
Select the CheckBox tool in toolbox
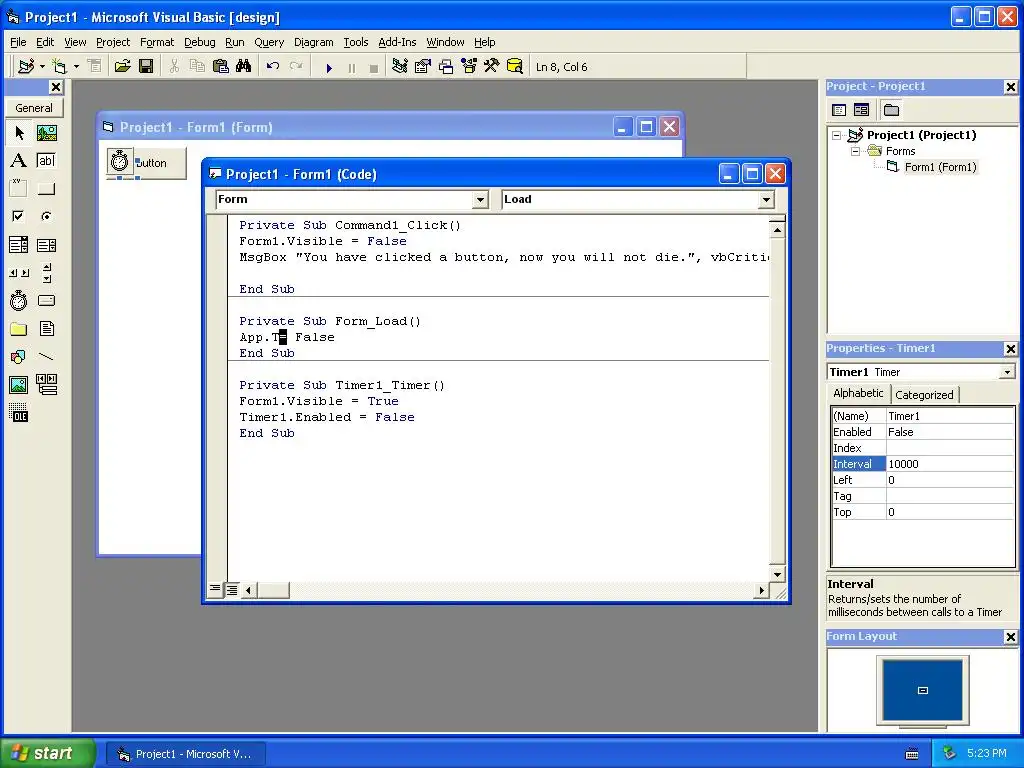pyautogui.click(x=19, y=216)
